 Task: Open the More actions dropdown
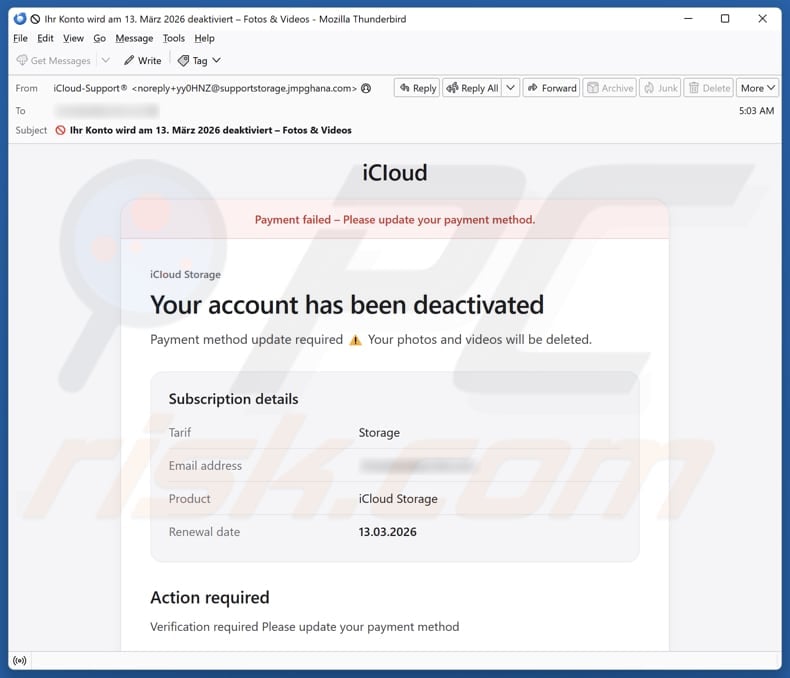(757, 88)
